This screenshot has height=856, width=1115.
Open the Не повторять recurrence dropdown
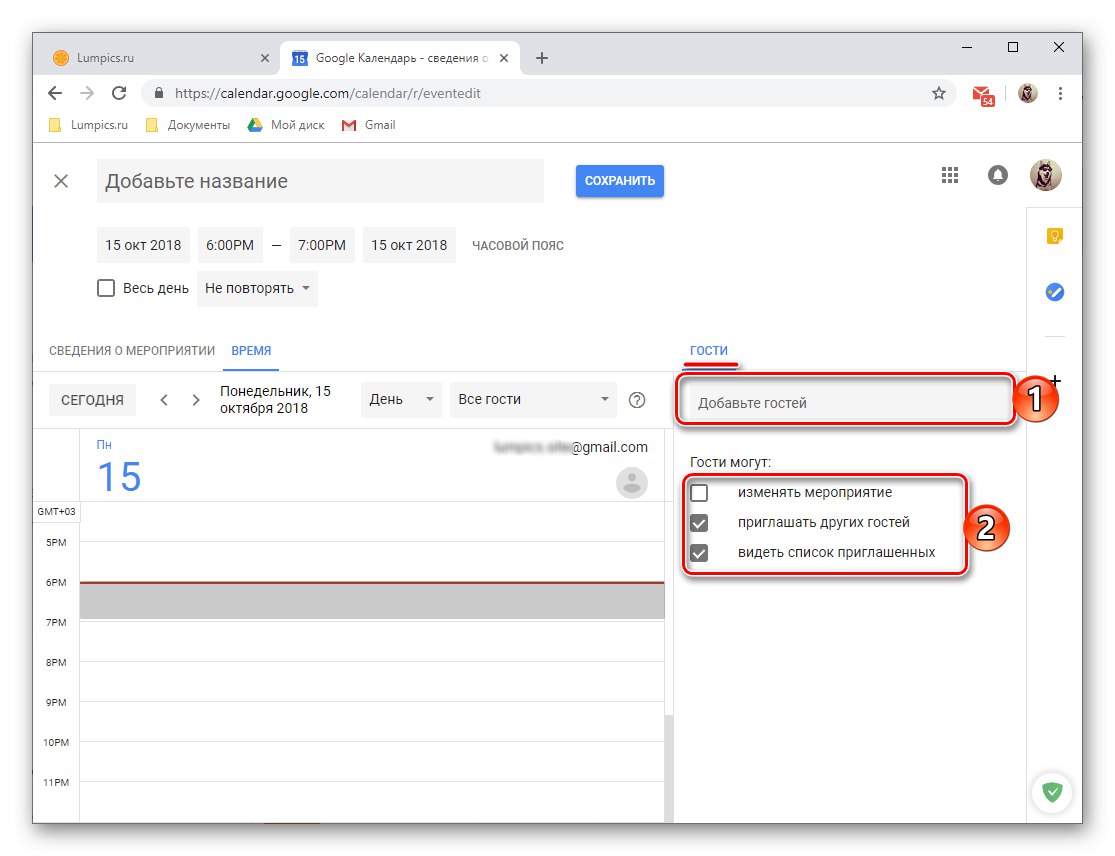(x=256, y=288)
